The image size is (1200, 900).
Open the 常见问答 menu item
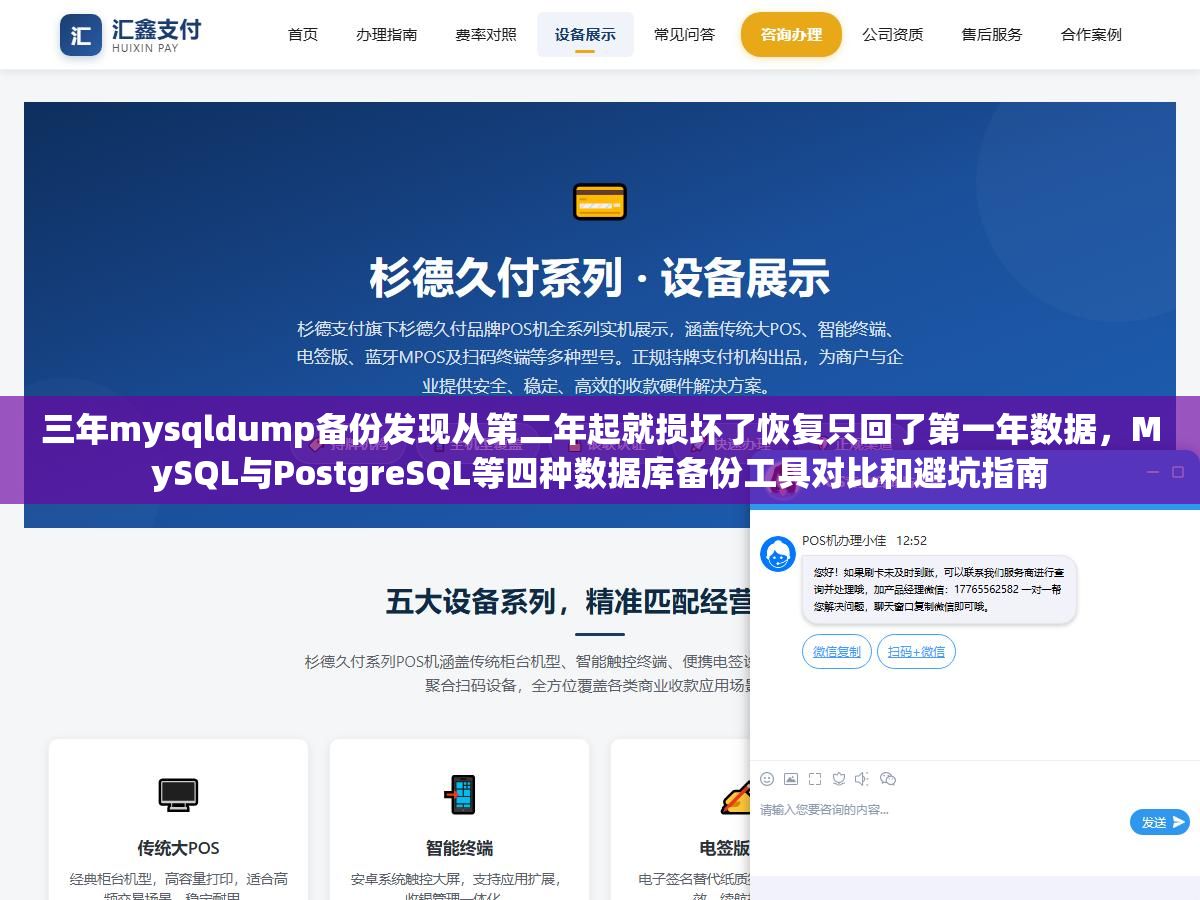pyautogui.click(x=685, y=34)
